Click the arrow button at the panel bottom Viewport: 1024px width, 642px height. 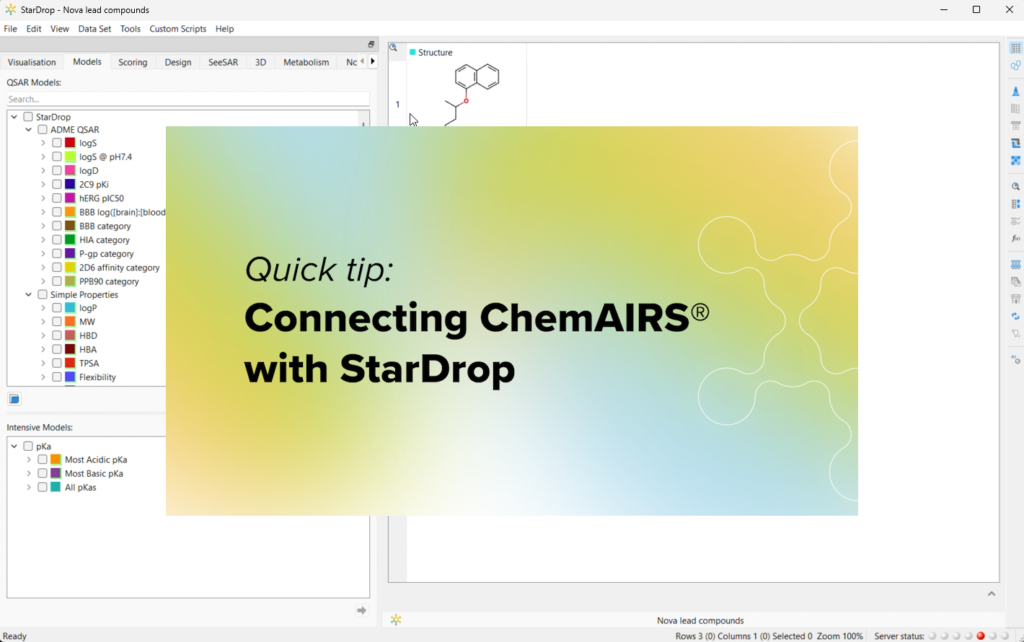coord(360,610)
